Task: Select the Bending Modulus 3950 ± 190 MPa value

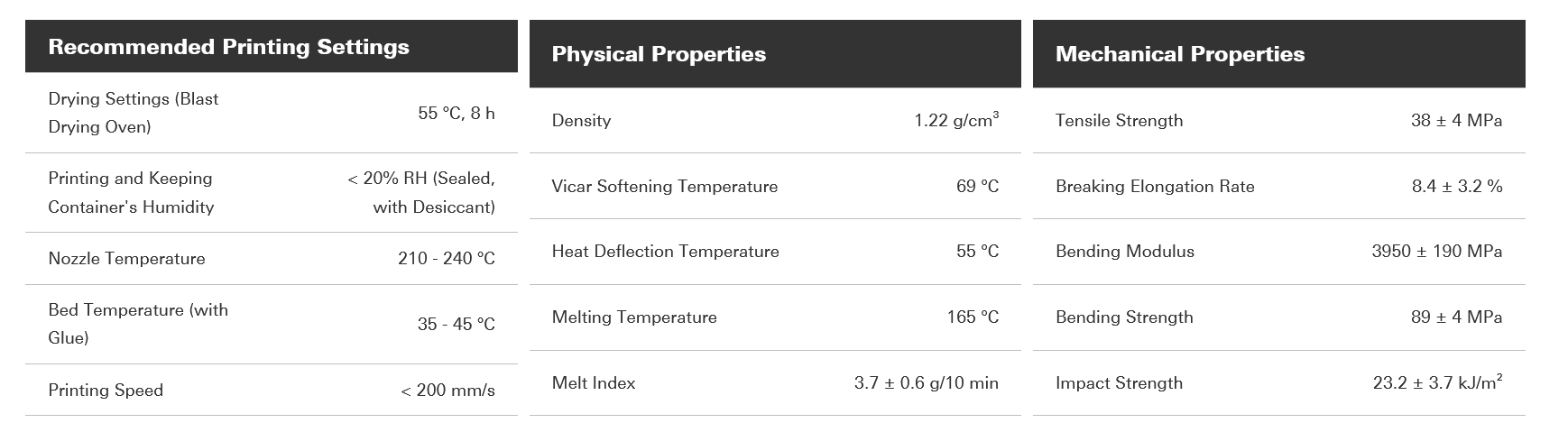Action: coord(1437,252)
